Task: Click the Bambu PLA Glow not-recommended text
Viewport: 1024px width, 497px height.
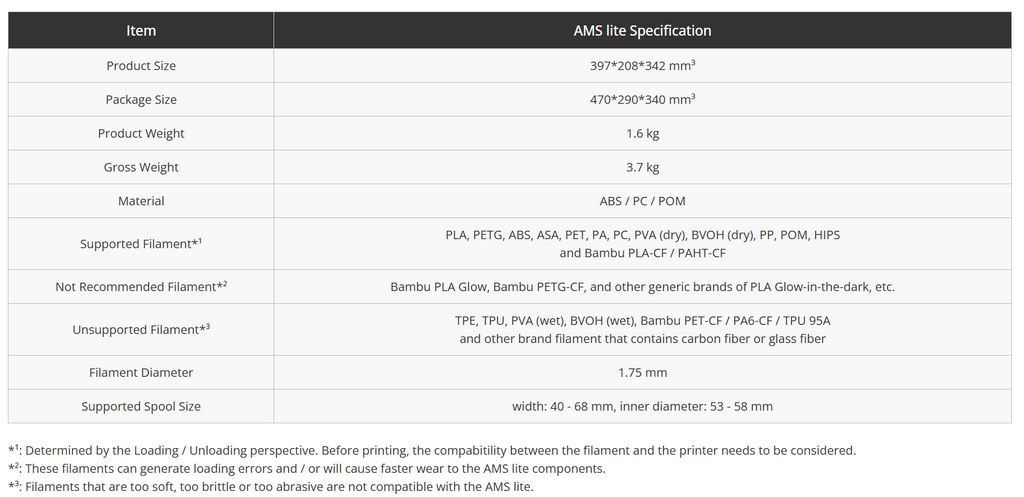Action: tap(642, 287)
